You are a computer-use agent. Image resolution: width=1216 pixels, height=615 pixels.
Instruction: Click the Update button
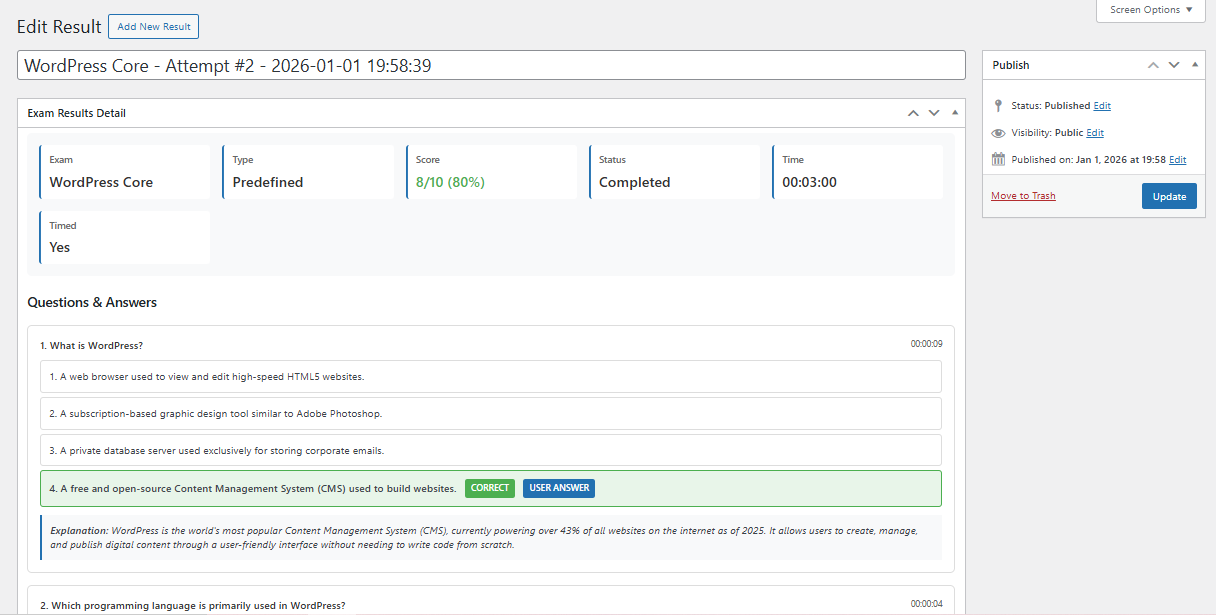coord(1168,196)
